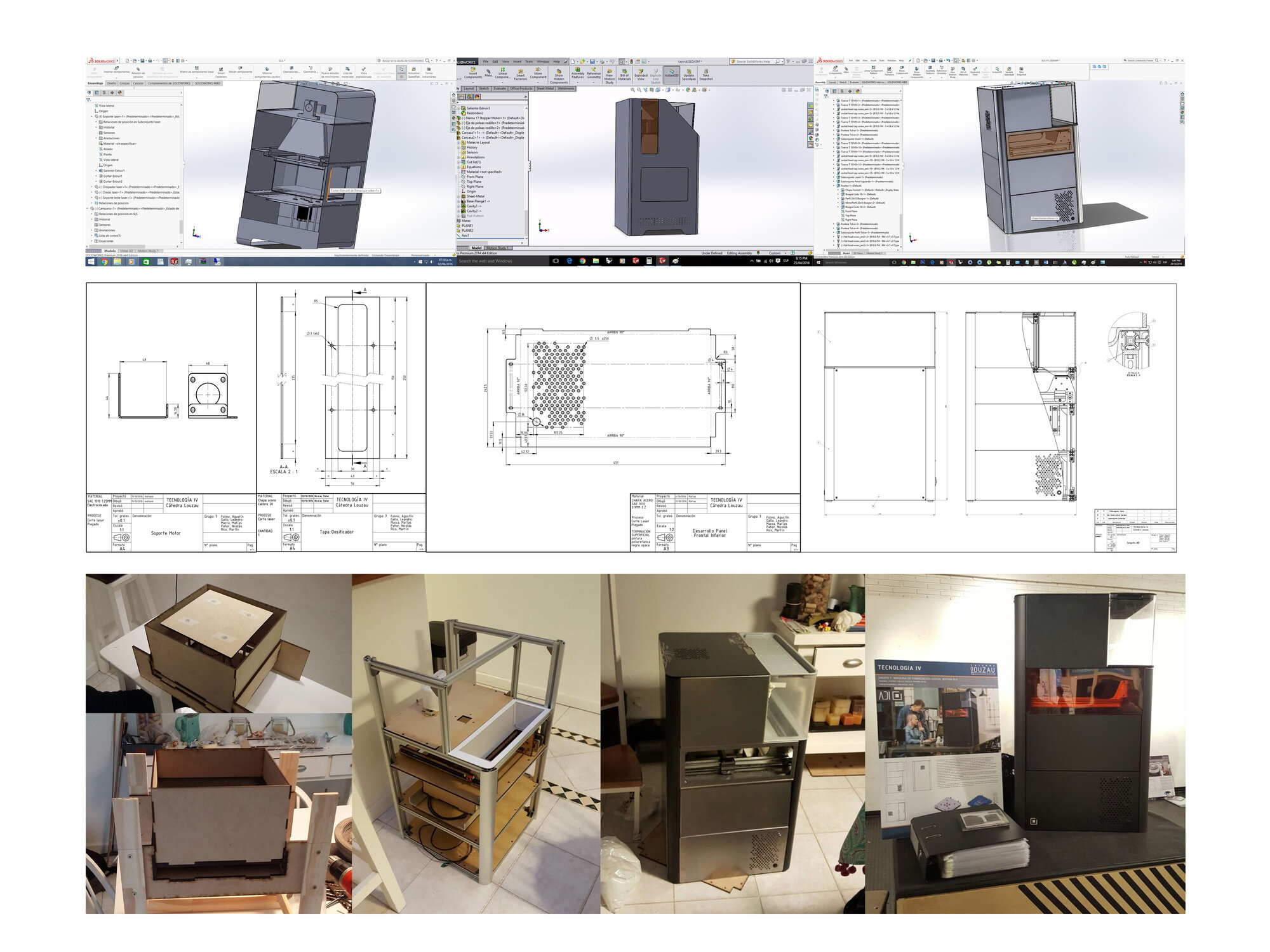Open Assembly Features in middle SolidWorks window
This screenshot has width=1270, height=952.
tap(578, 73)
